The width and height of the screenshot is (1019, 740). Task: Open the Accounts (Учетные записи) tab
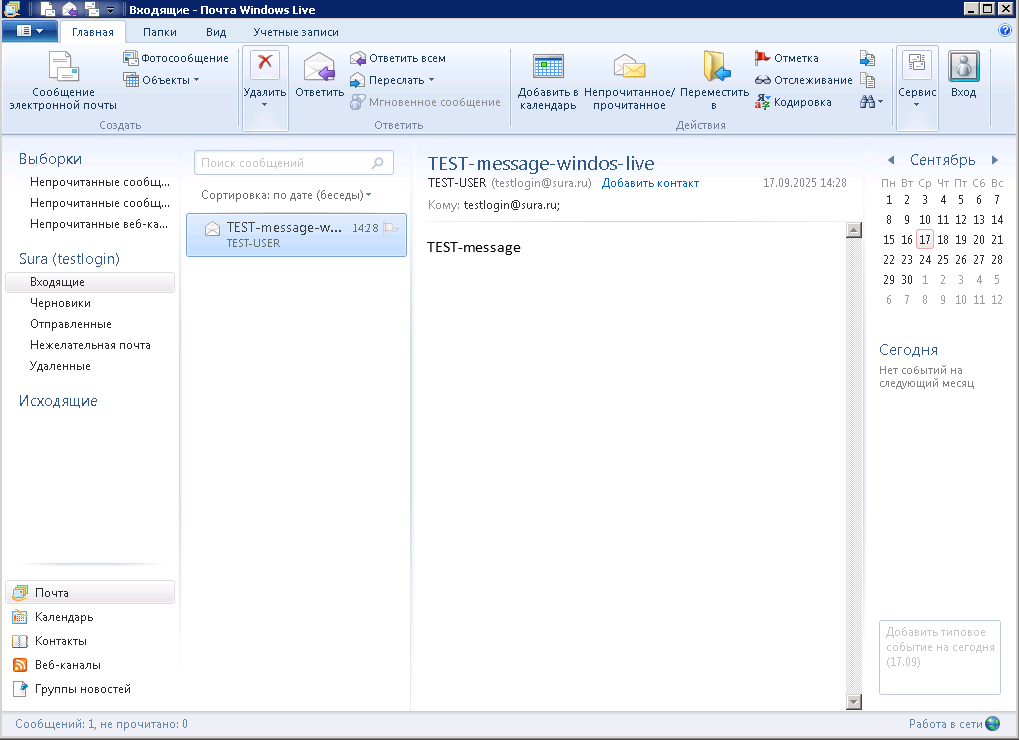282,32
